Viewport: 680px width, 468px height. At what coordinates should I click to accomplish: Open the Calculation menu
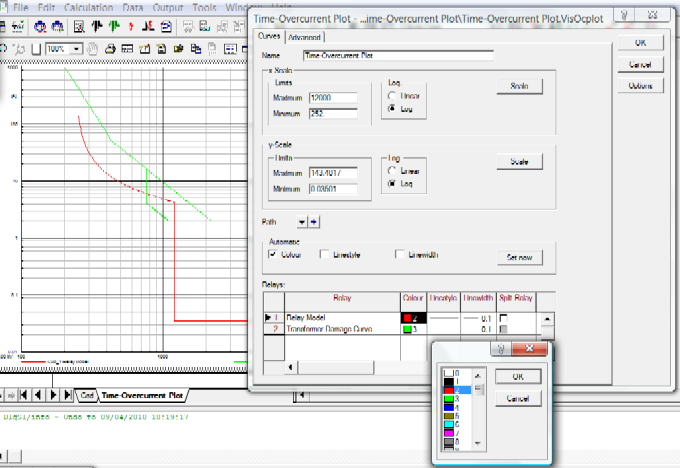87,7
